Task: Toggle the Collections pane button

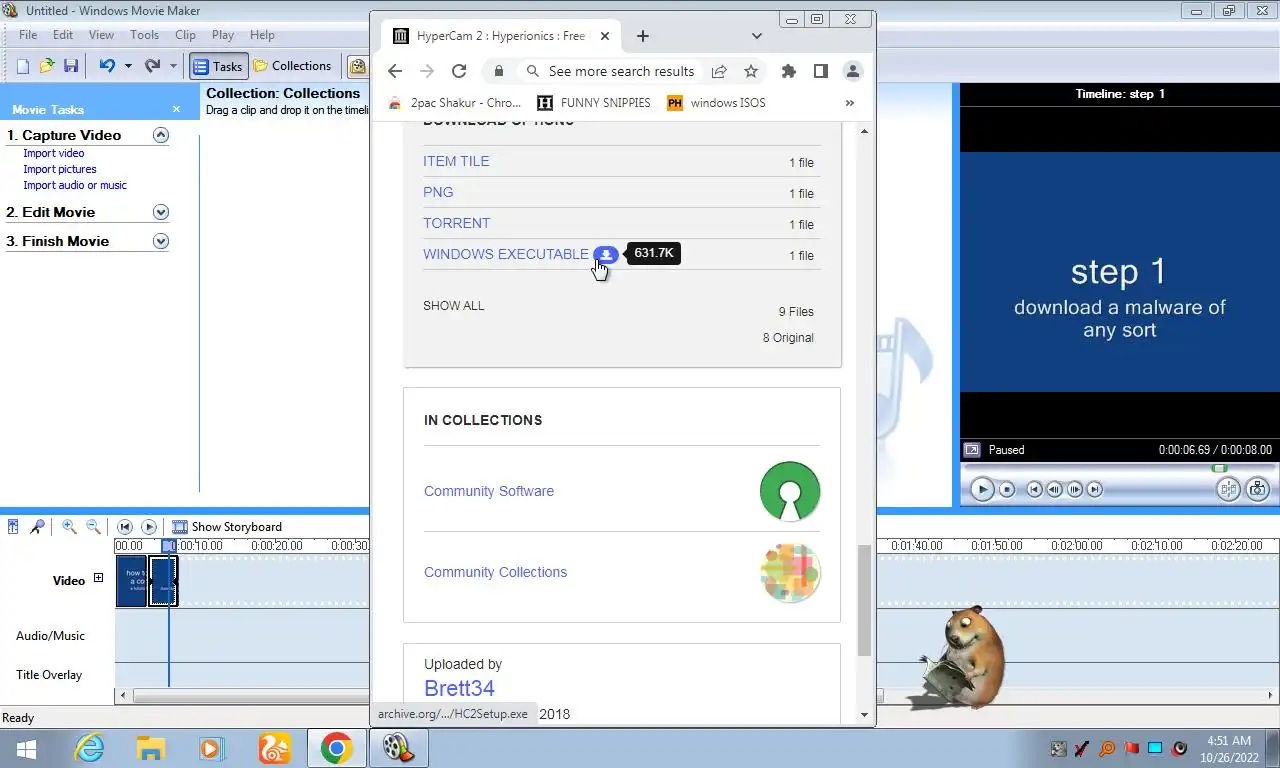Action: point(292,66)
